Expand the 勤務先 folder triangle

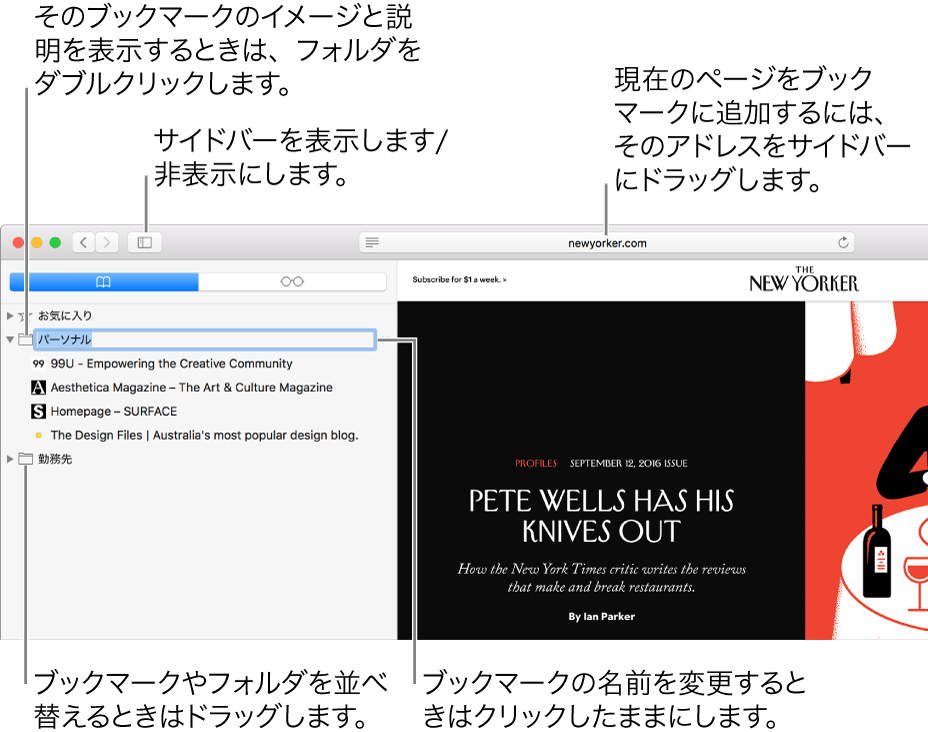pyautogui.click(x=10, y=459)
